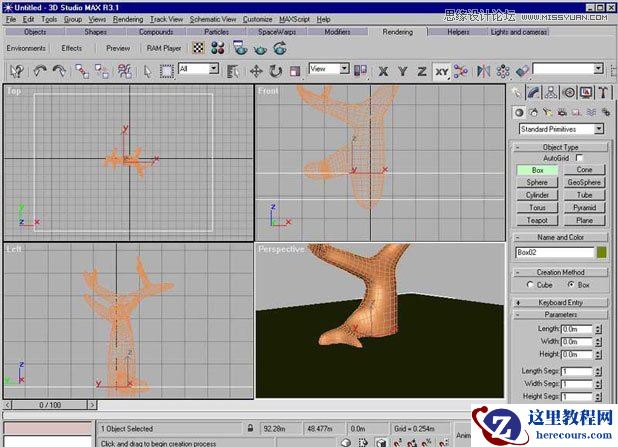The height and width of the screenshot is (447, 618).
Task: Choose the Select Object arrow tool
Action: [148, 72]
